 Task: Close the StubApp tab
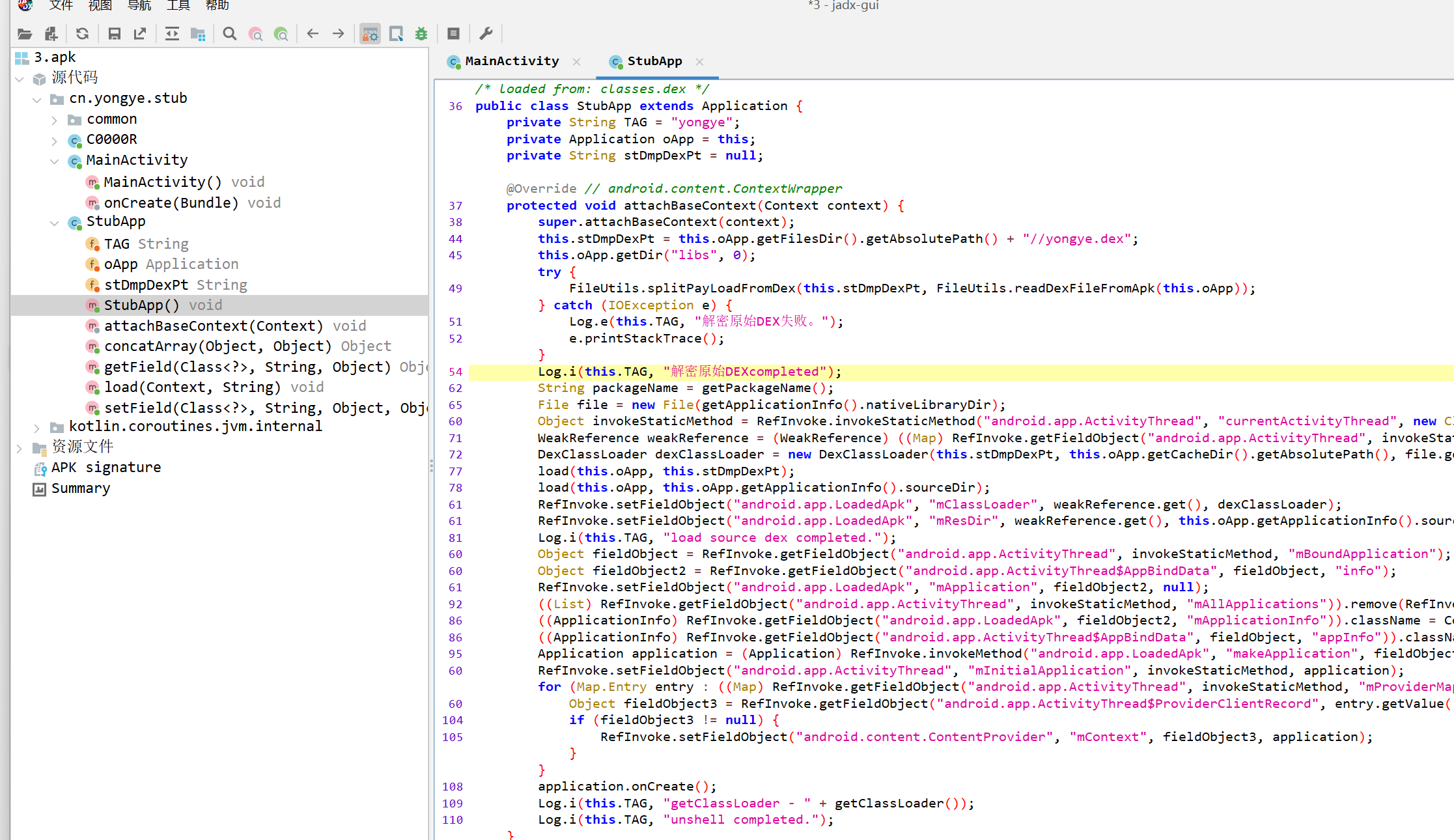[699, 61]
